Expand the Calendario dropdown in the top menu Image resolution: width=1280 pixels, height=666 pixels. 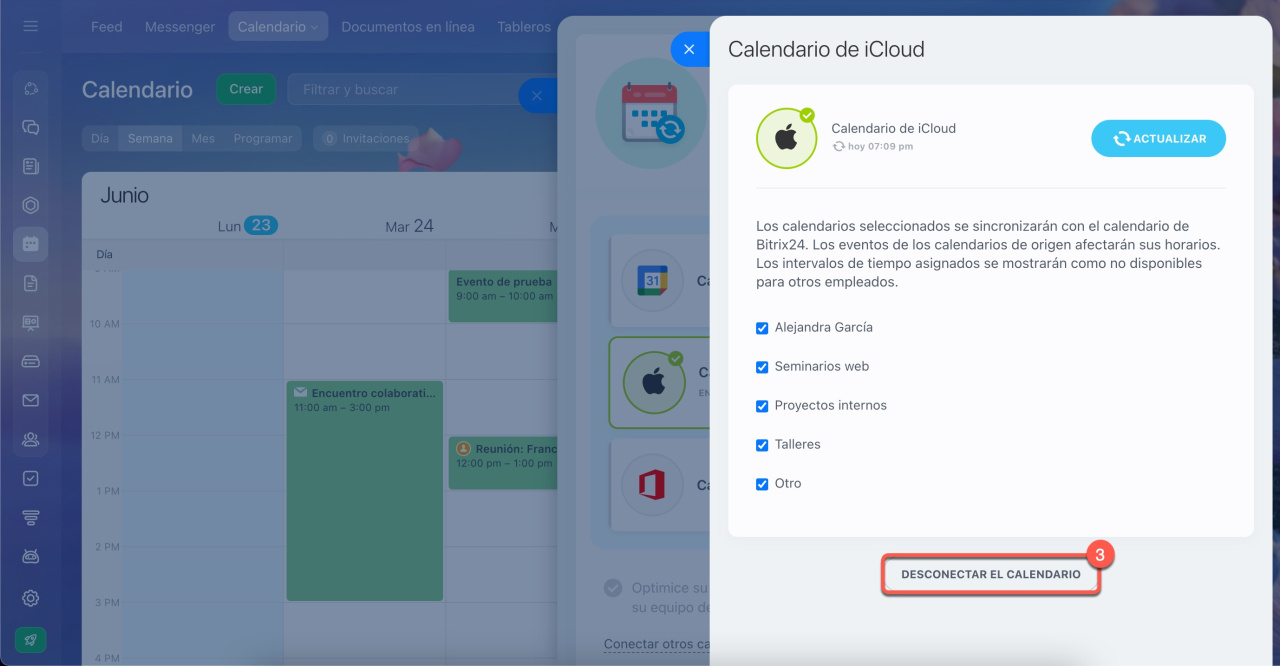click(277, 27)
